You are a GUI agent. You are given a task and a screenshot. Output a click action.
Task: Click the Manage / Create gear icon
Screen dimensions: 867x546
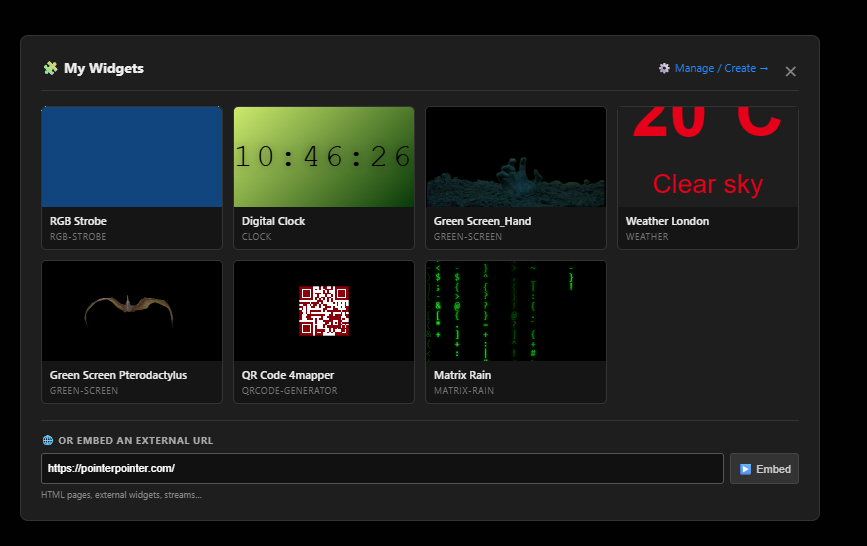click(664, 68)
